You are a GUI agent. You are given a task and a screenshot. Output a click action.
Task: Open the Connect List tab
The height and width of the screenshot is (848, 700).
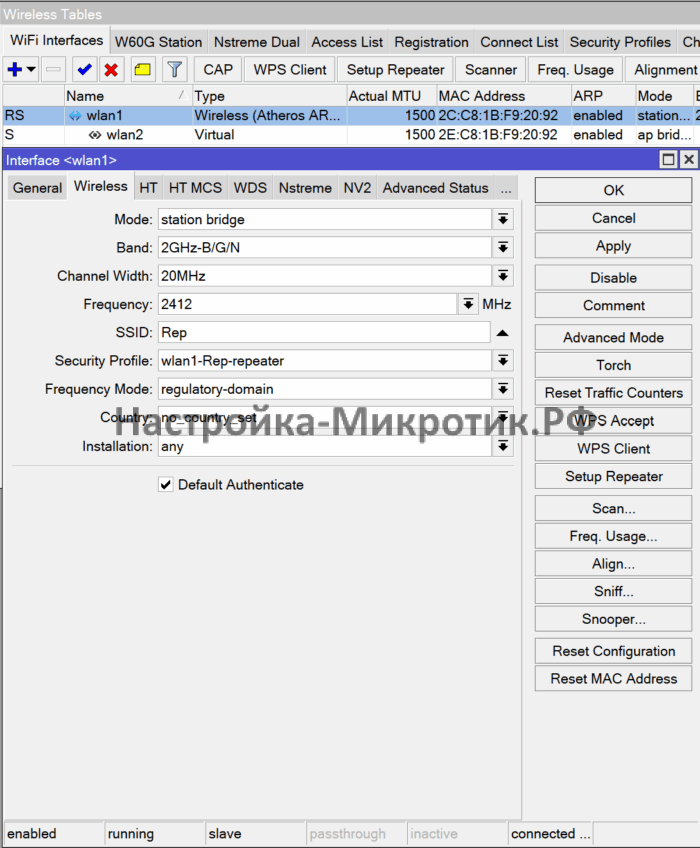519,42
